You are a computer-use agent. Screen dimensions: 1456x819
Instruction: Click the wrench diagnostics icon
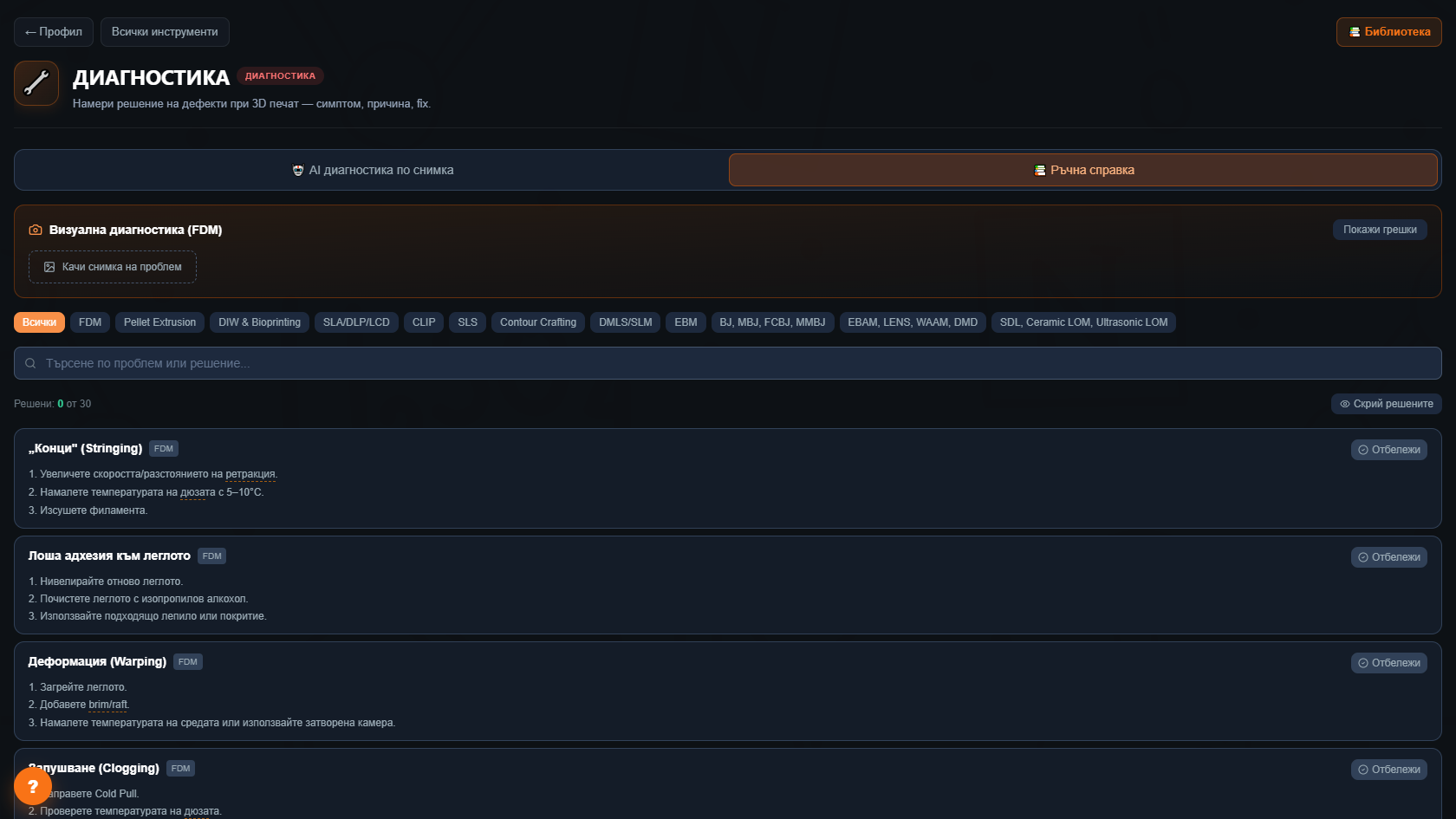tap(36, 83)
